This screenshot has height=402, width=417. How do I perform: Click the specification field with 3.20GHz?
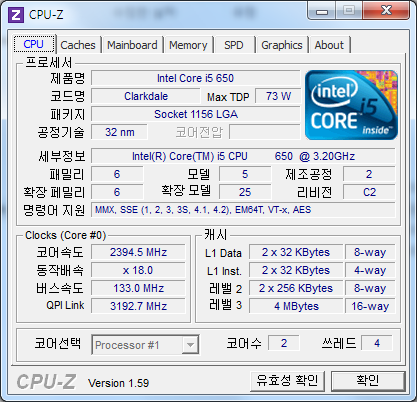(243, 156)
